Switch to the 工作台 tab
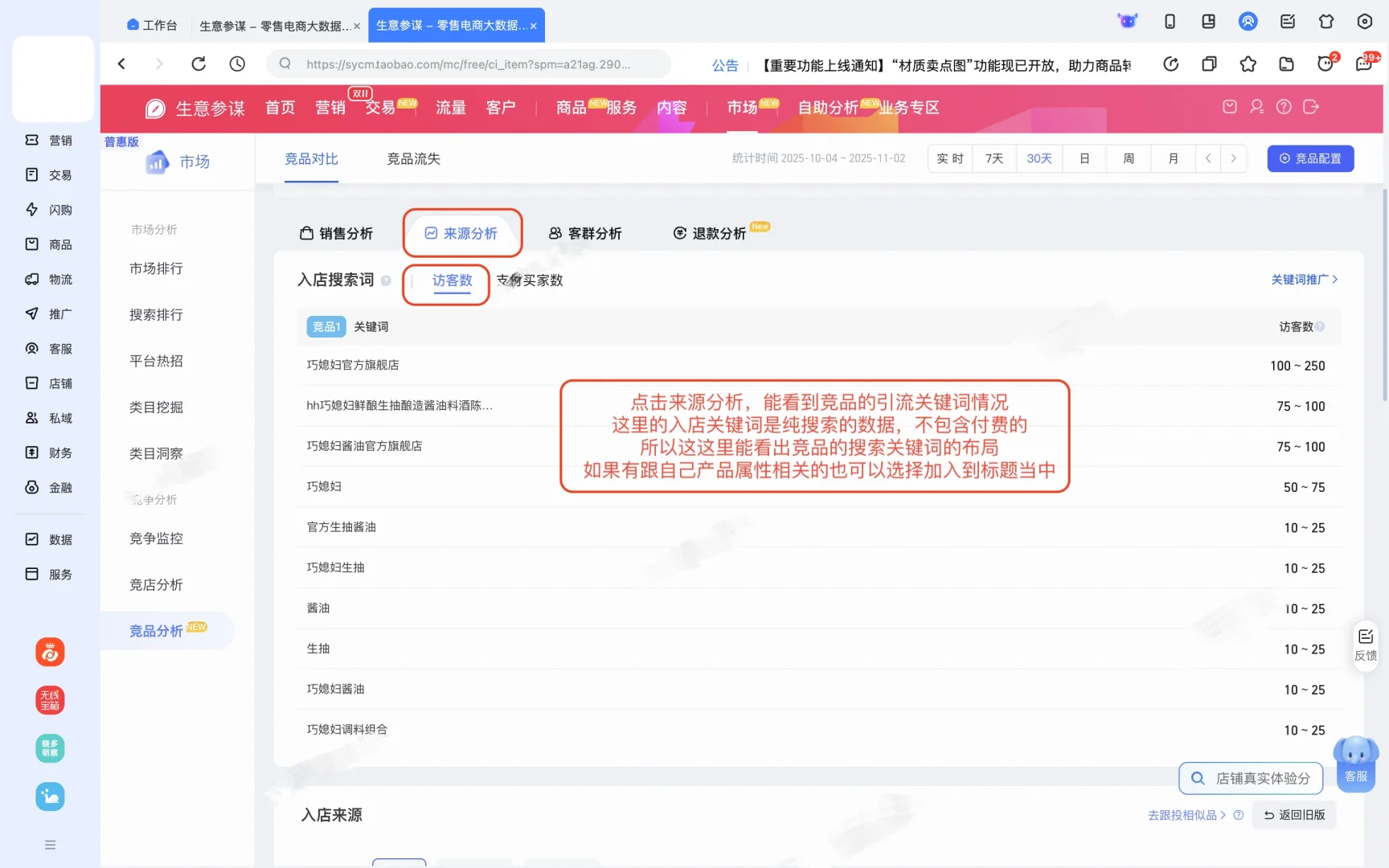The image size is (1389, 868). click(x=152, y=25)
